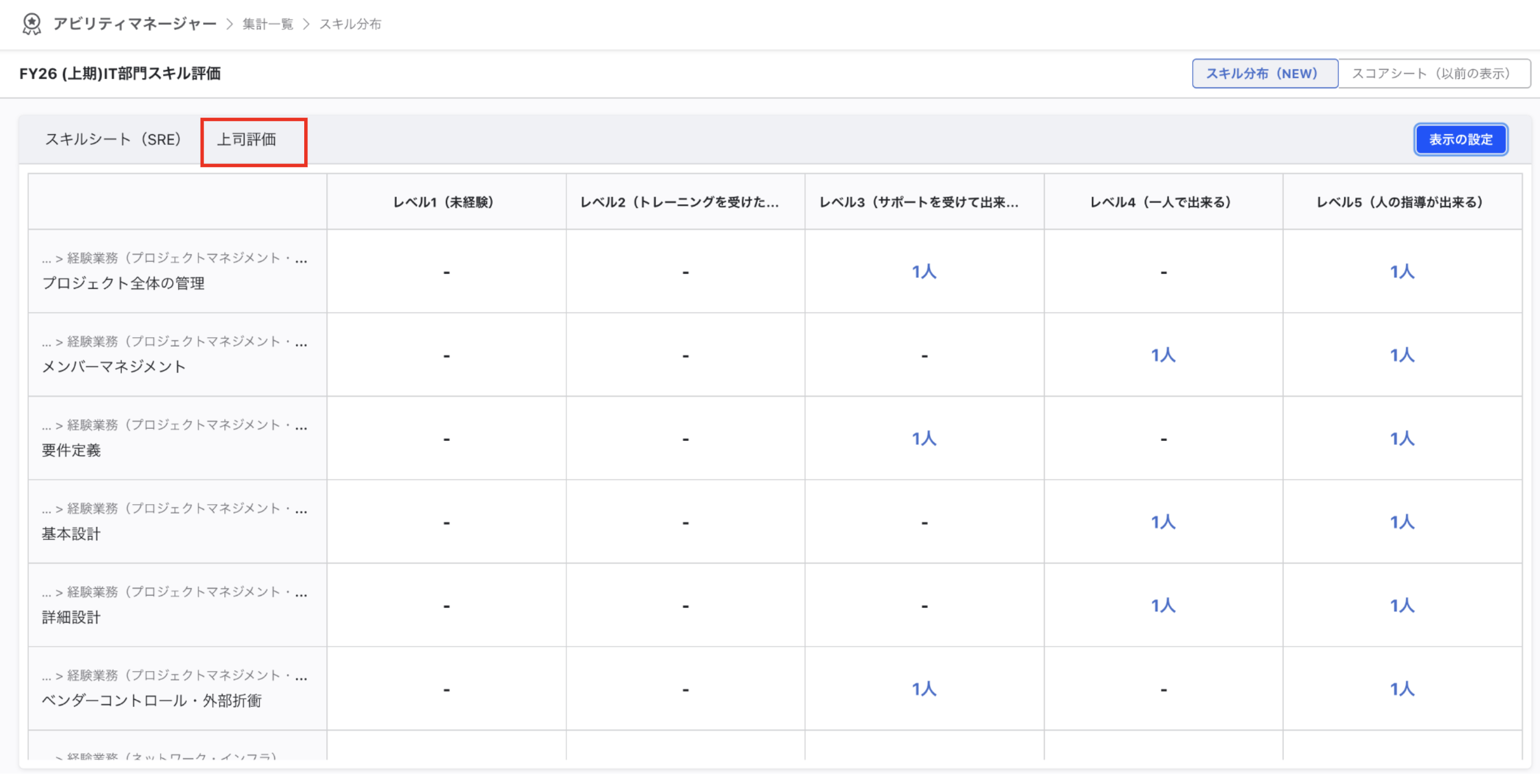Click レベル5（人の指導が出来る）column header
Screen dimensions: 1540x784
(1403, 203)
